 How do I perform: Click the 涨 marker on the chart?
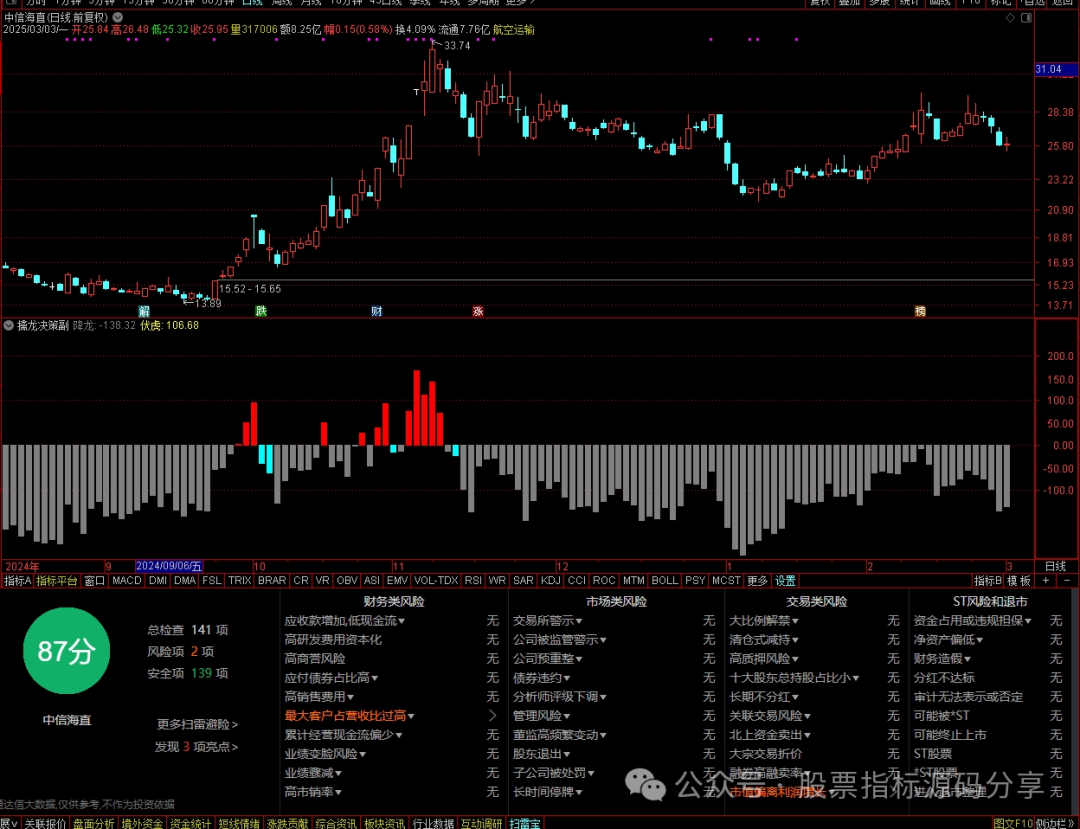(x=478, y=311)
